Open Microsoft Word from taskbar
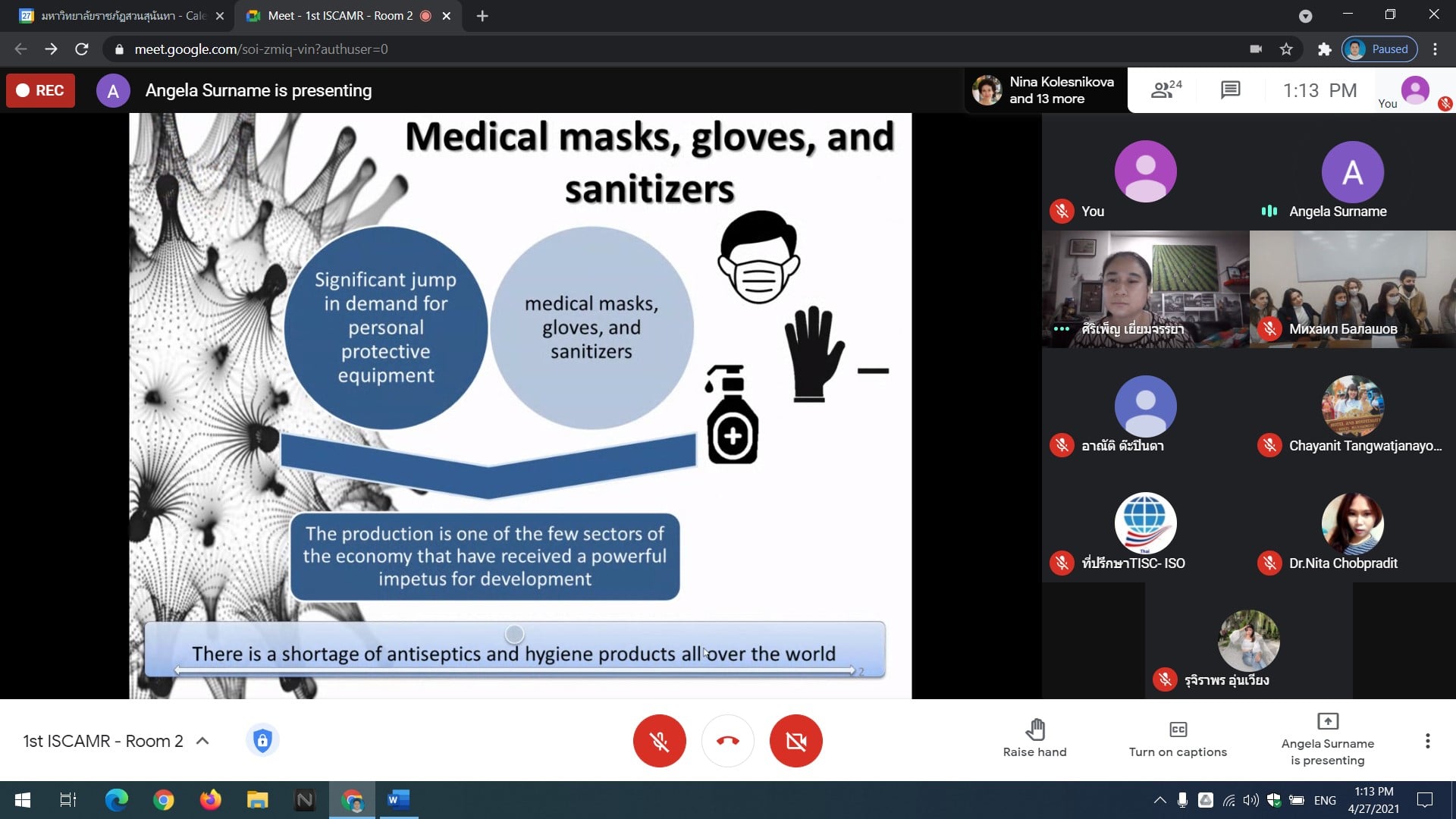1456x819 pixels. tap(398, 800)
